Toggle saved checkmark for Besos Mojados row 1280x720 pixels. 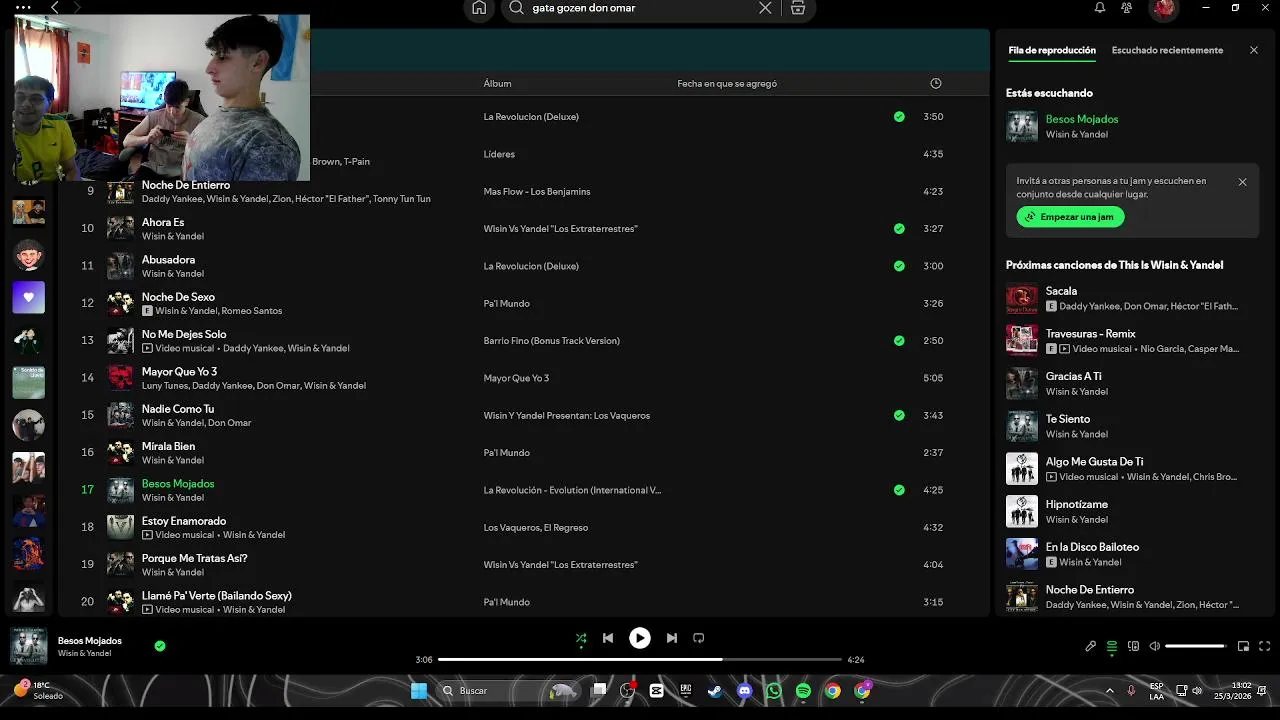tap(899, 490)
